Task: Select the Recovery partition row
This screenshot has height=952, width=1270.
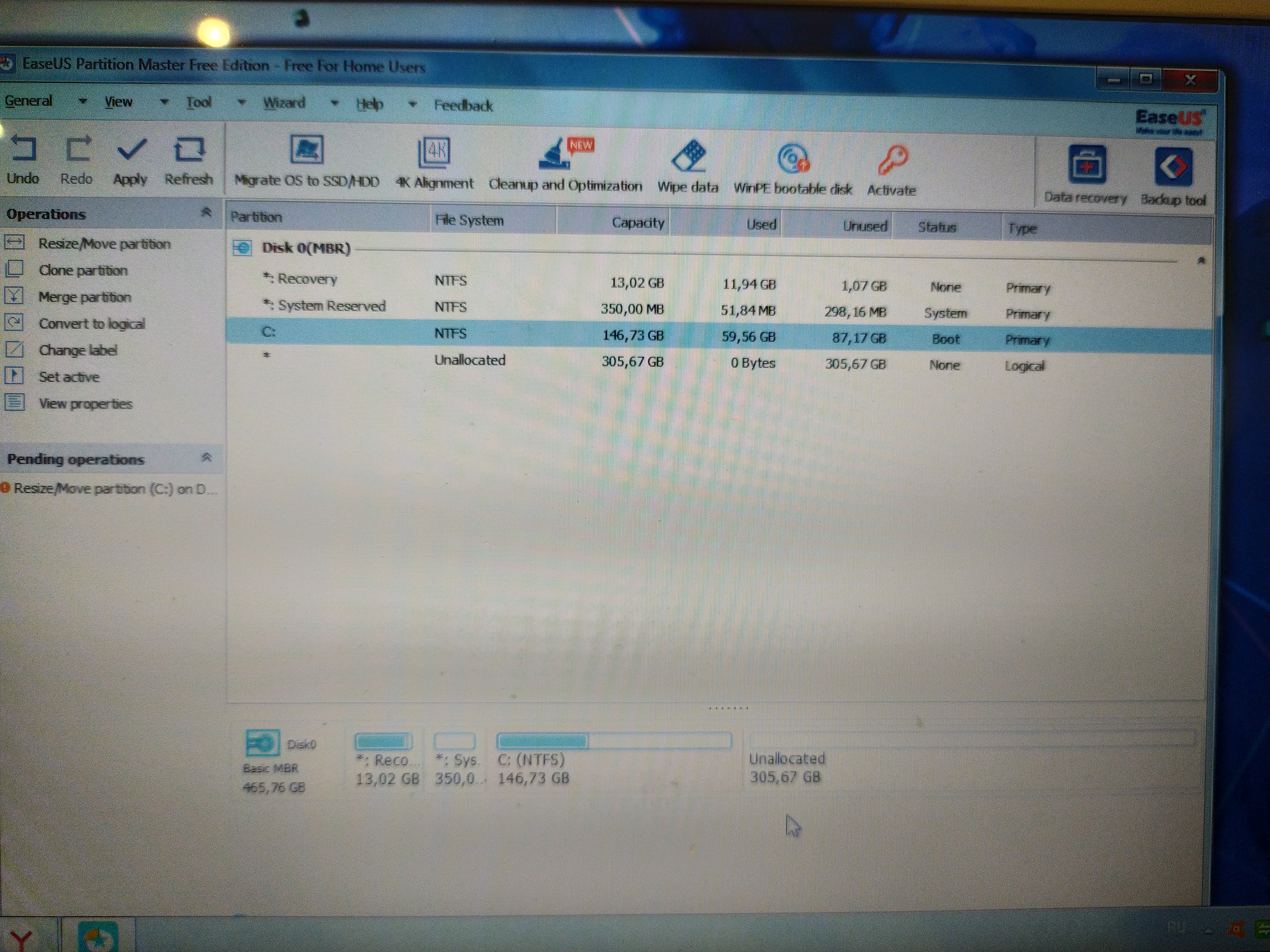Action: (x=307, y=280)
